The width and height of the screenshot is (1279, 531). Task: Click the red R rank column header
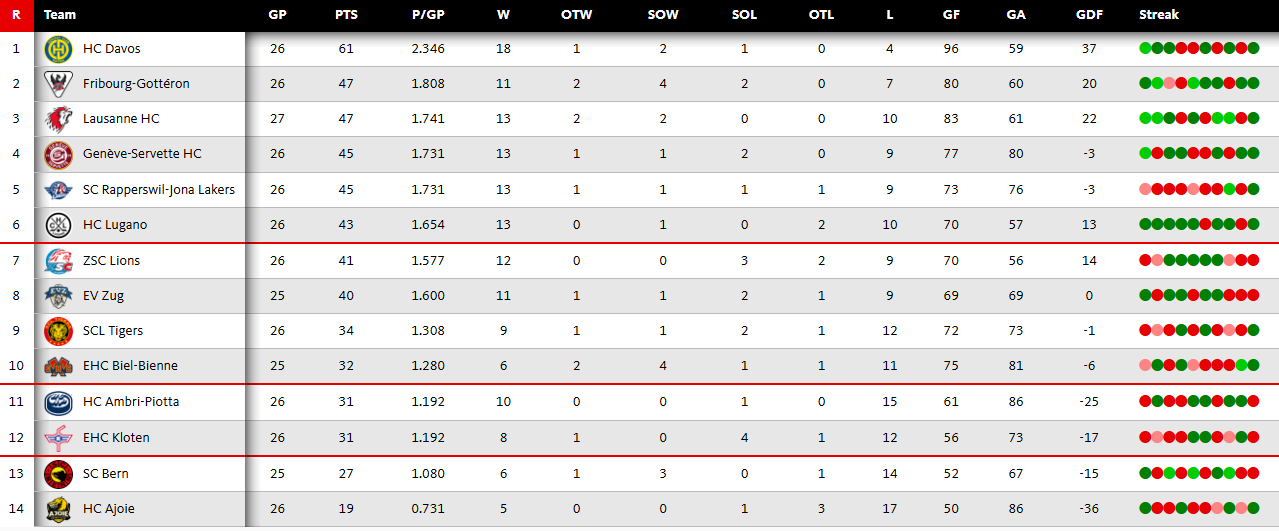point(16,15)
